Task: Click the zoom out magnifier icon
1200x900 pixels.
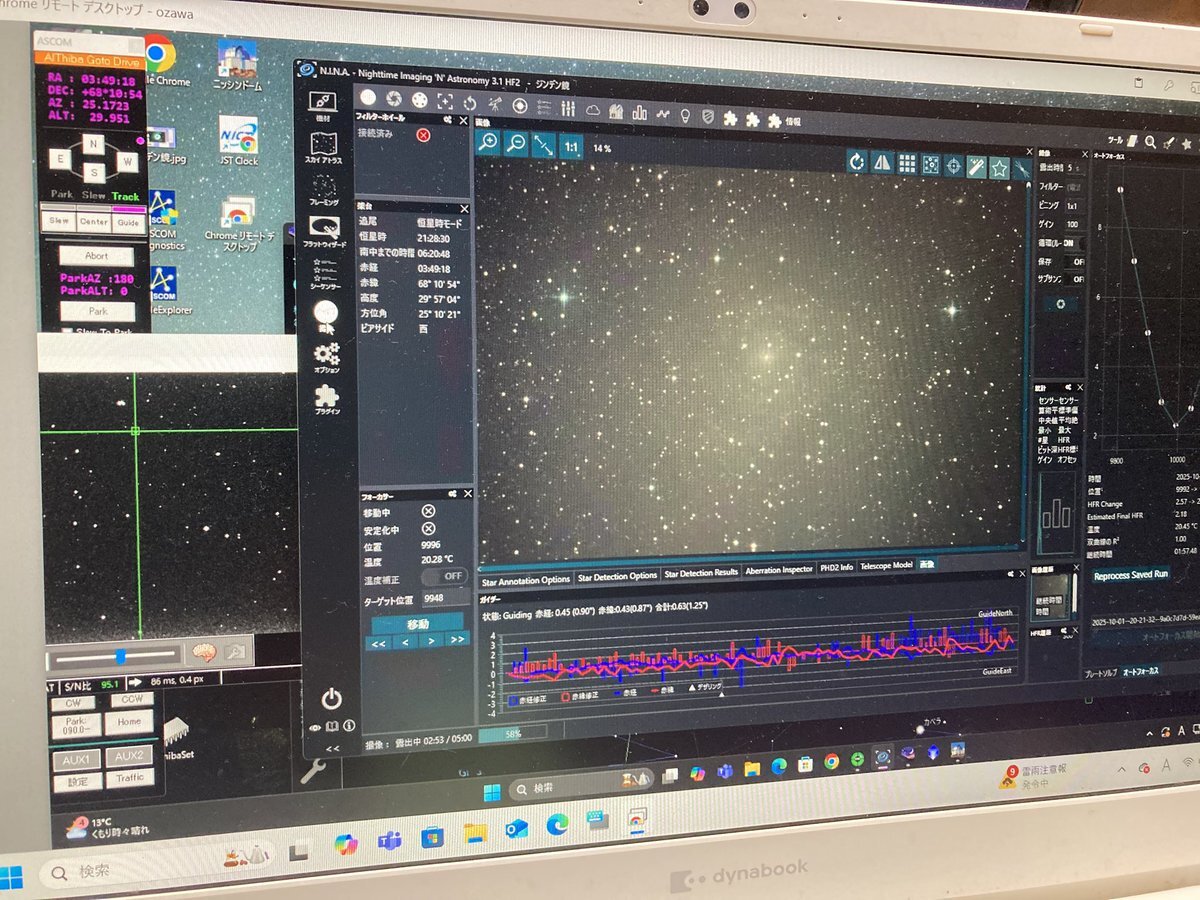Action: coord(516,143)
